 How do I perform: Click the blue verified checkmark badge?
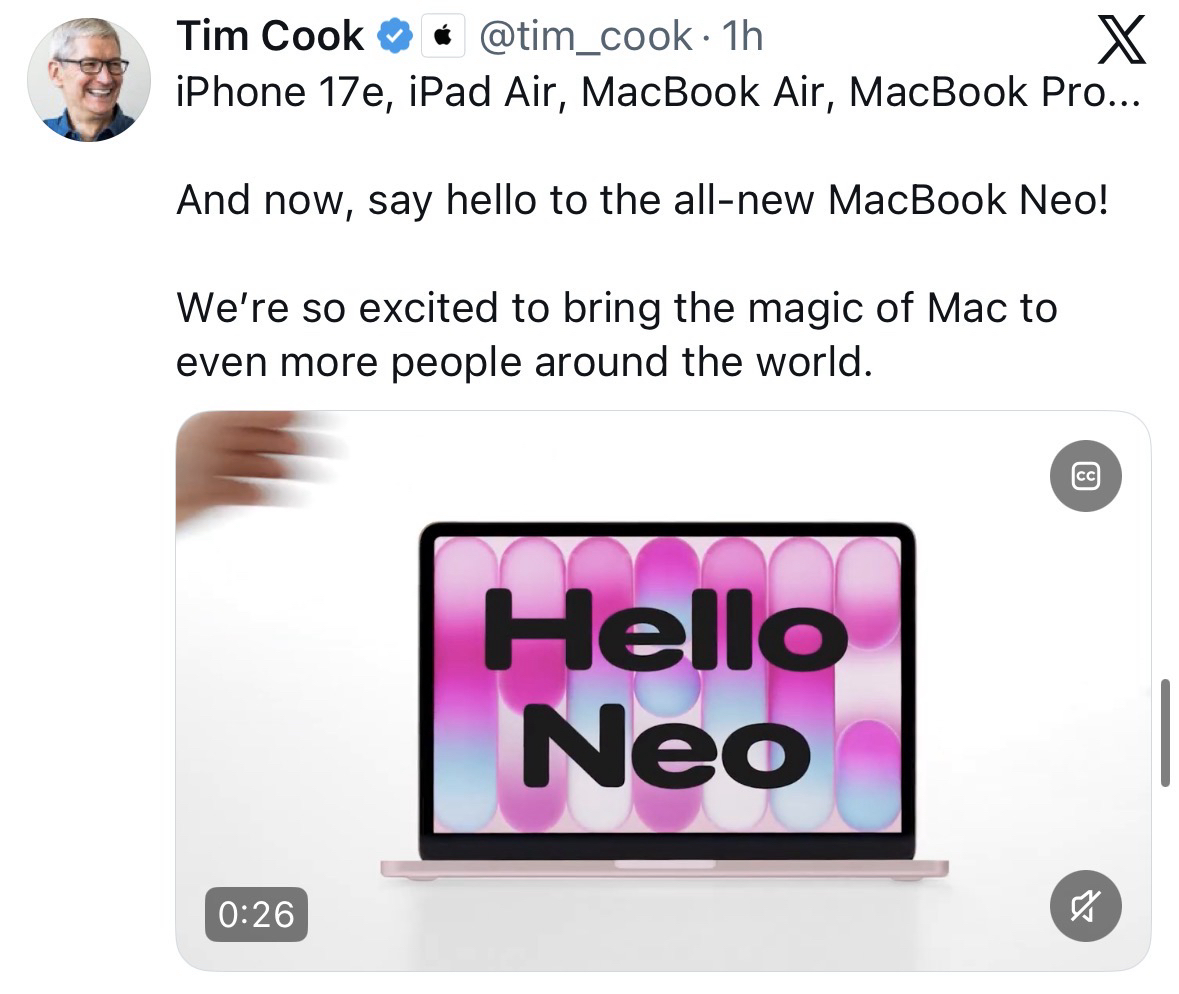pyautogui.click(x=395, y=36)
